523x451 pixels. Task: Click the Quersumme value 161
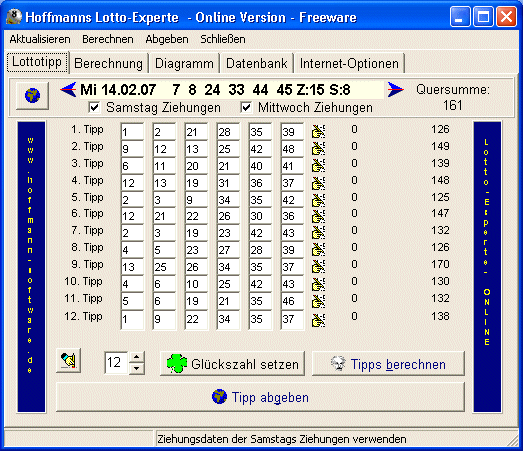tap(453, 105)
